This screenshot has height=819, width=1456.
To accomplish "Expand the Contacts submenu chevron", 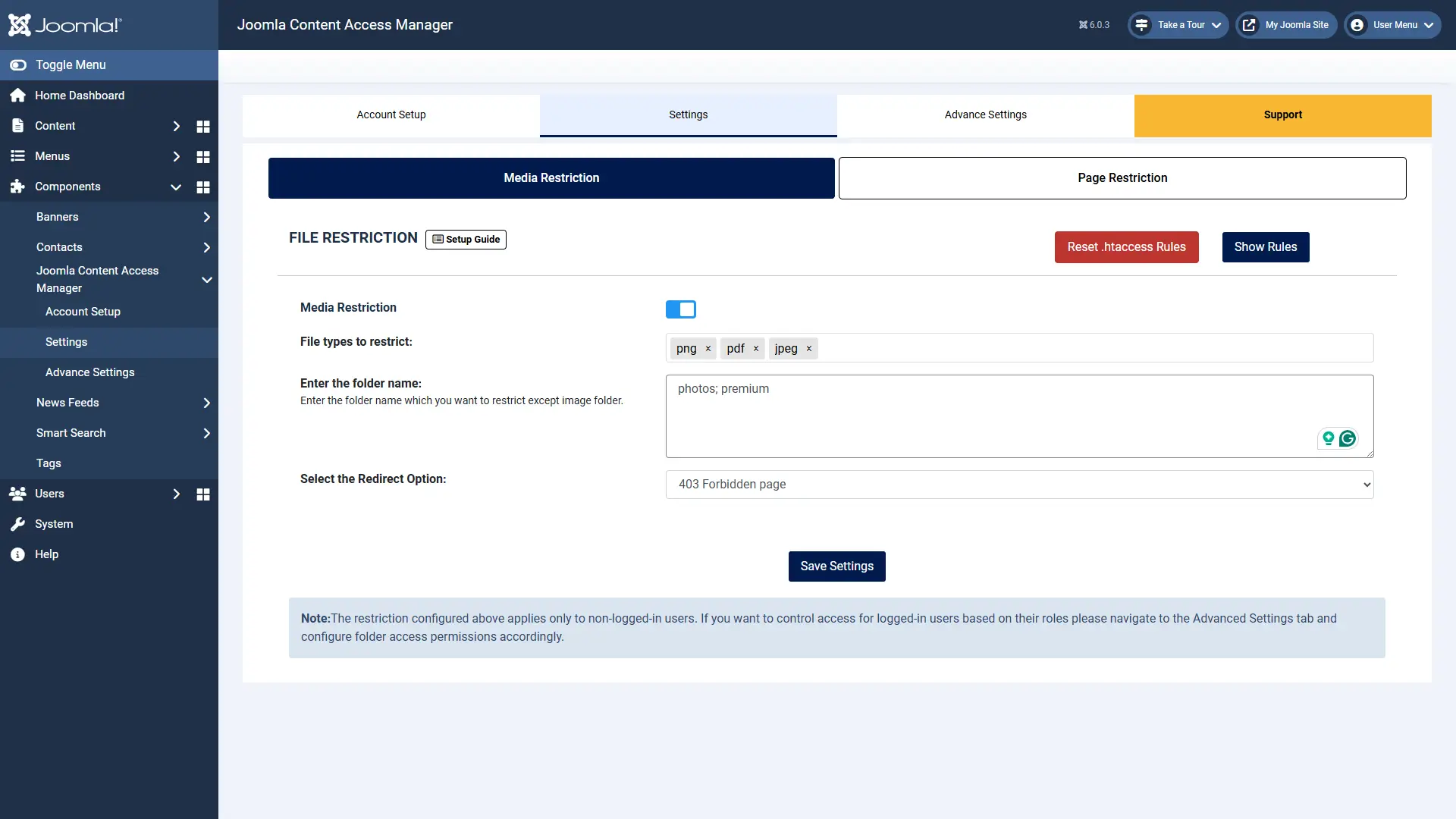I will click(206, 247).
